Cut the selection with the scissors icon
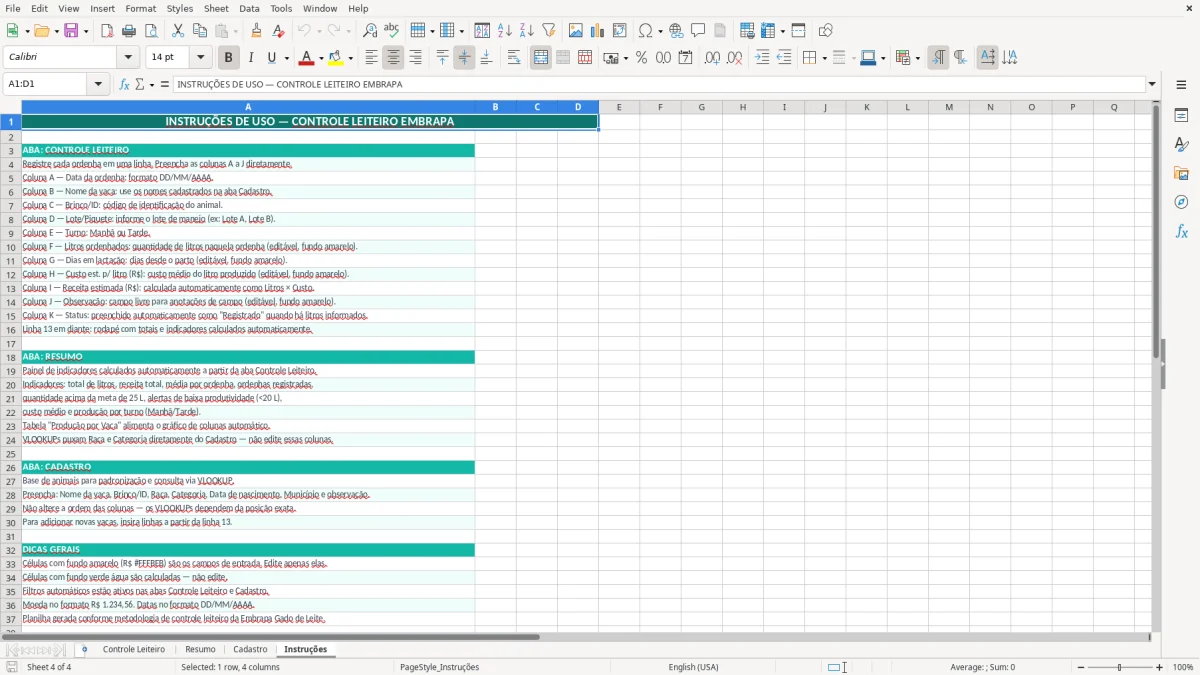Viewport: 1200px width, 675px height. (178, 31)
